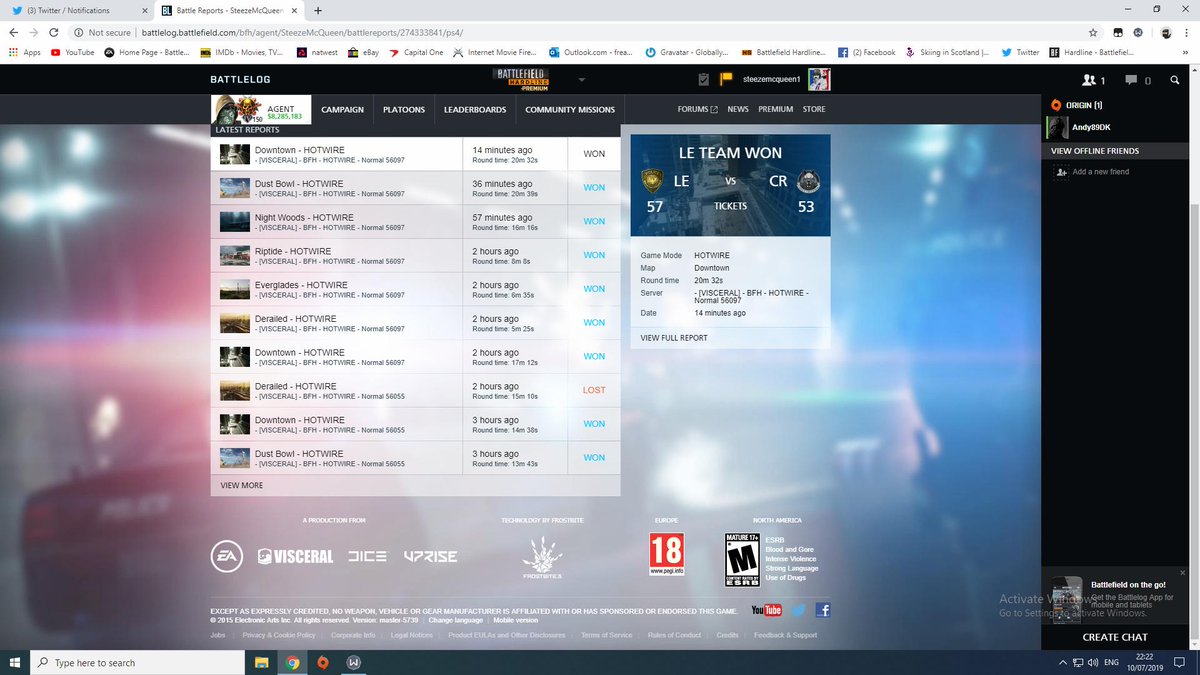
Task: Select the Night Woods HOTWIRE report
Action: tap(415, 222)
